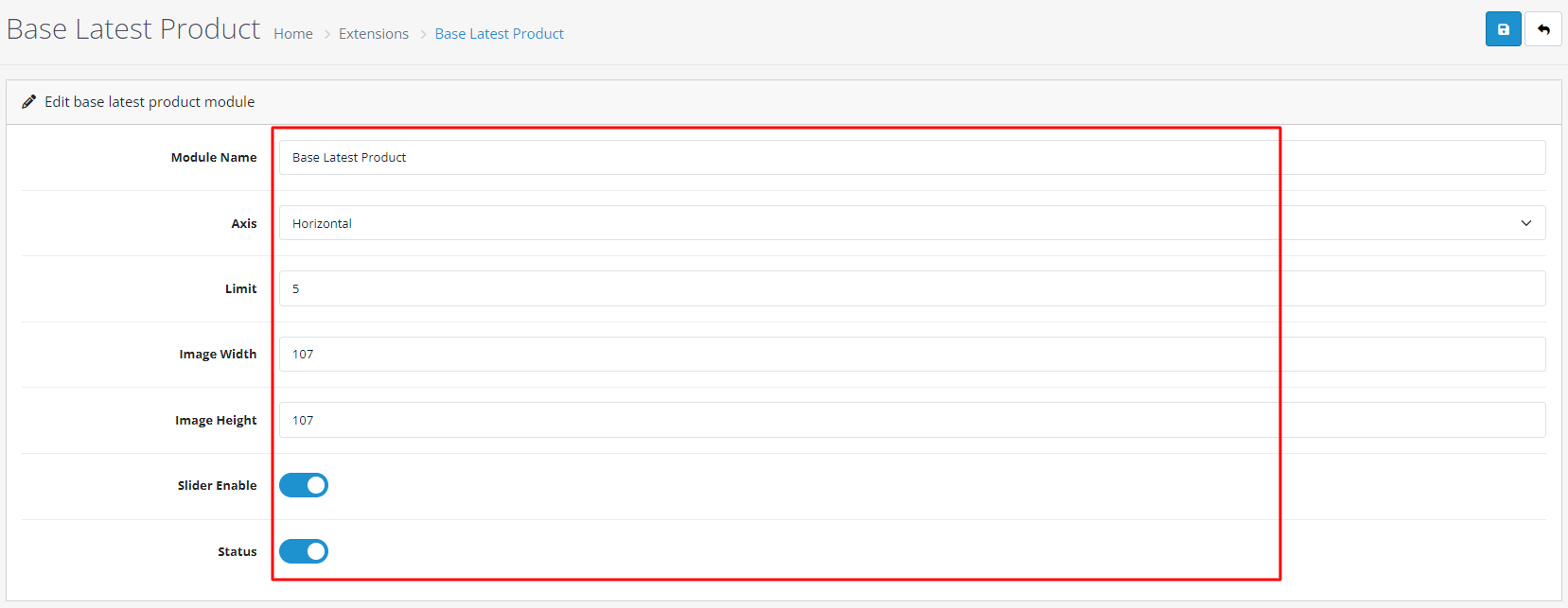Screen dimensions: 1568x608
Task: Click the Base Latest Product page title
Action: click(x=133, y=29)
